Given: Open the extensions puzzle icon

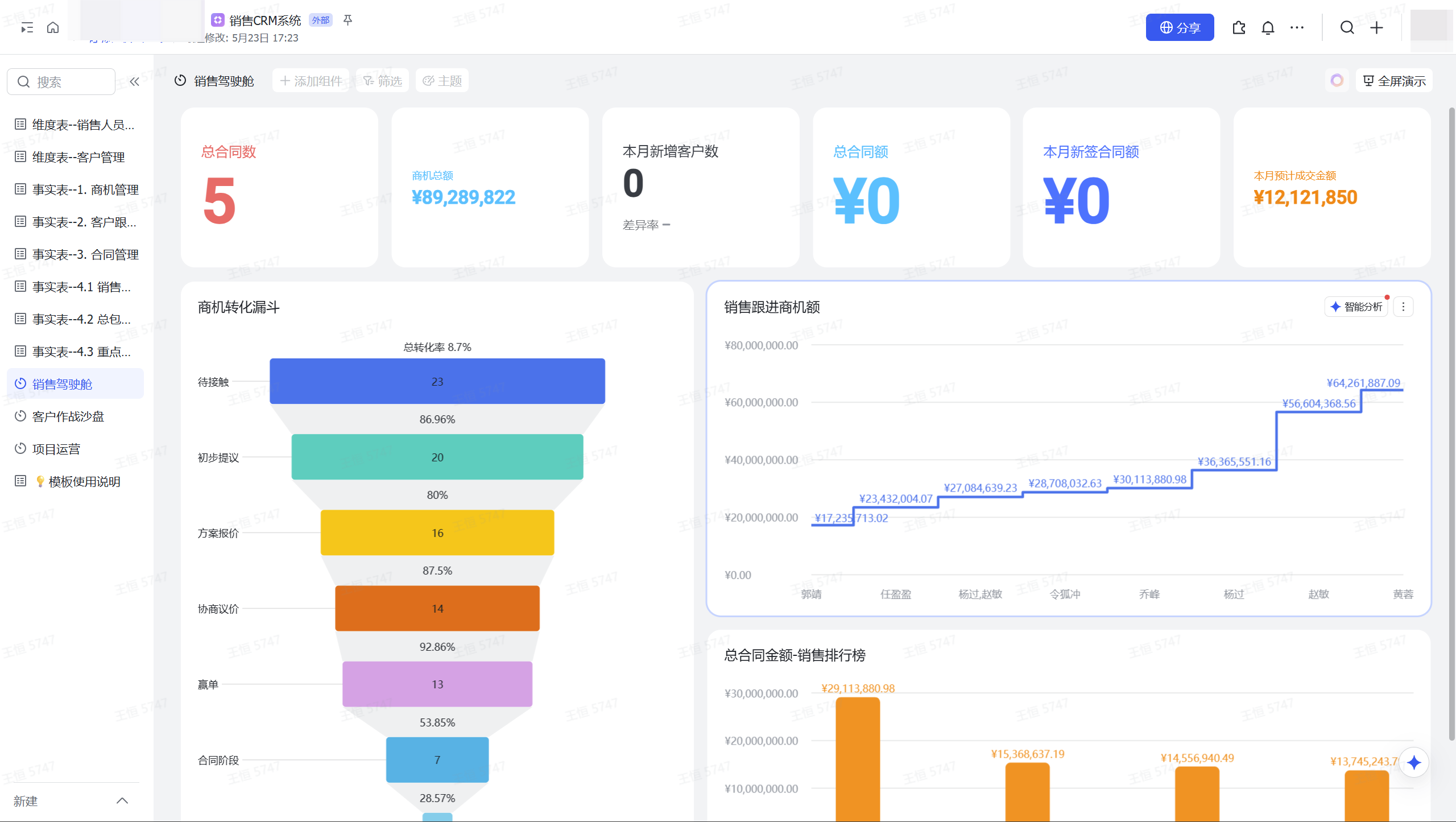Looking at the screenshot, I should [x=1239, y=27].
